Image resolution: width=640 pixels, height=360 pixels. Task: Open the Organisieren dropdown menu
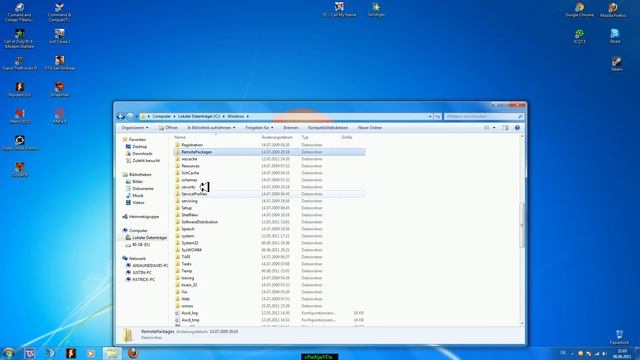click(135, 128)
